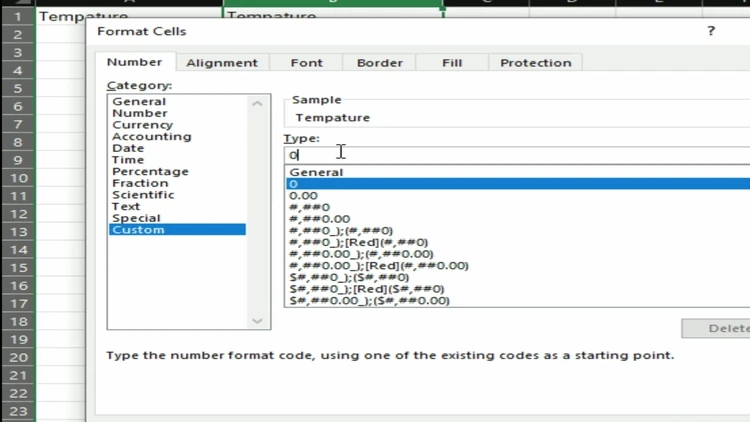Open the Font tab
The height and width of the screenshot is (422, 750).
coord(307,63)
